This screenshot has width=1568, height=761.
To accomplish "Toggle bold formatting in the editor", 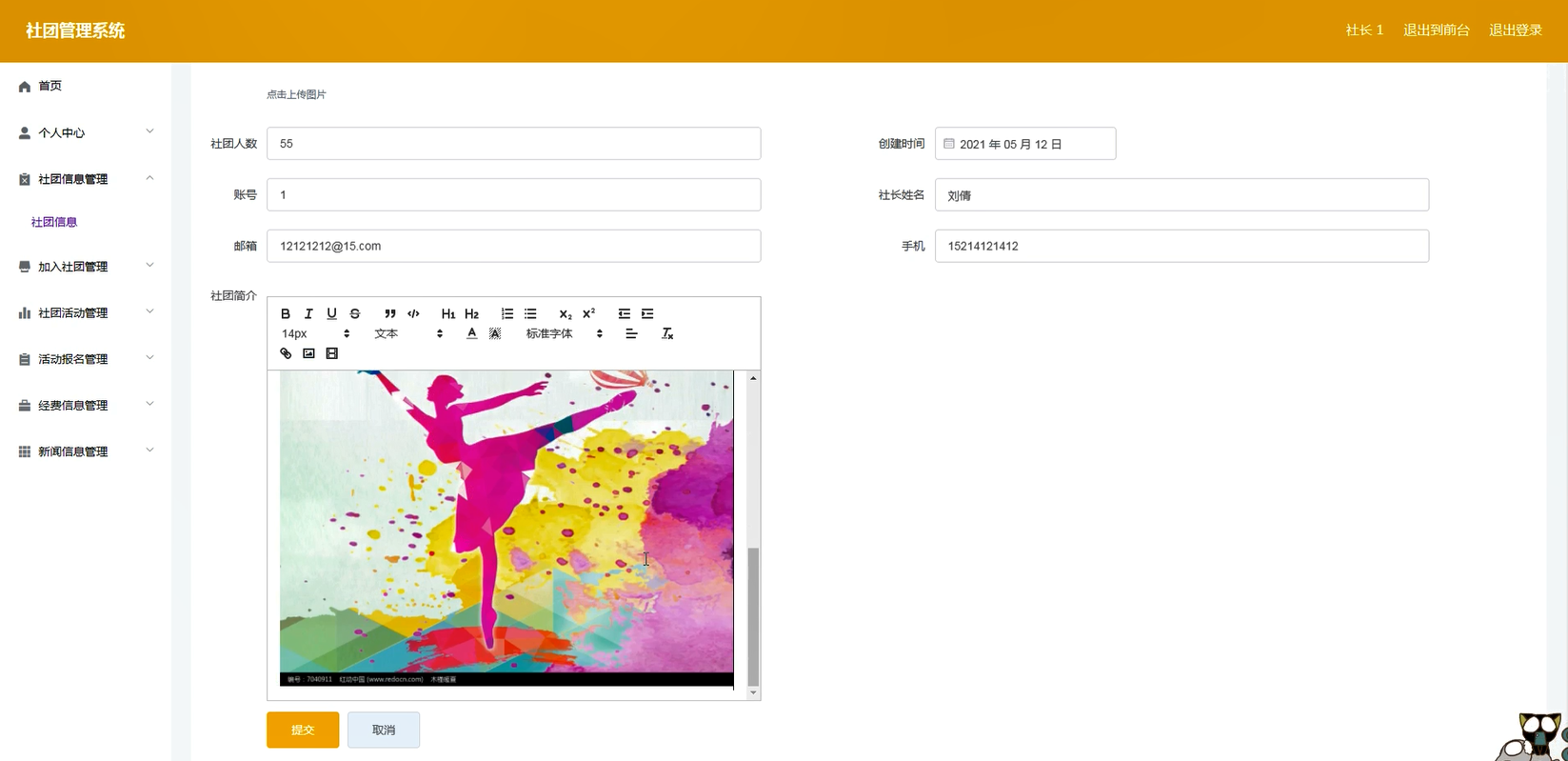I will point(286,313).
